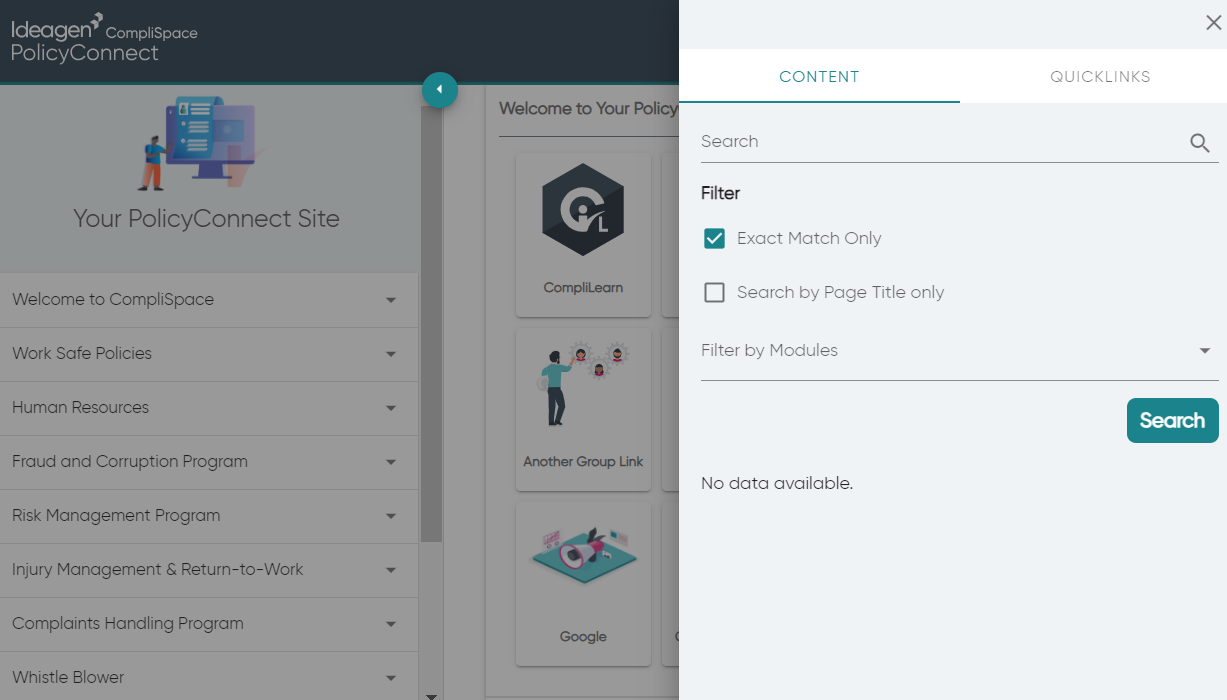Image resolution: width=1227 pixels, height=700 pixels.
Task: Select the CONTENT tab
Action: point(819,77)
